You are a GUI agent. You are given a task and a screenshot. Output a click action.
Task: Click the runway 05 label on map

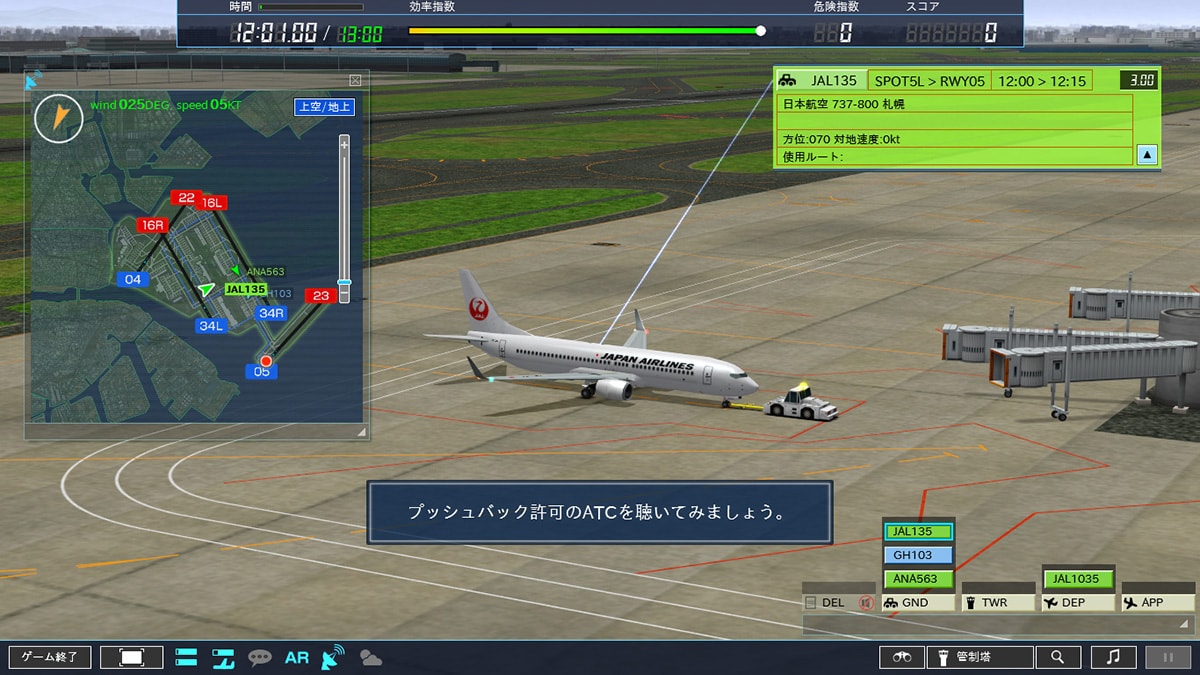point(262,372)
